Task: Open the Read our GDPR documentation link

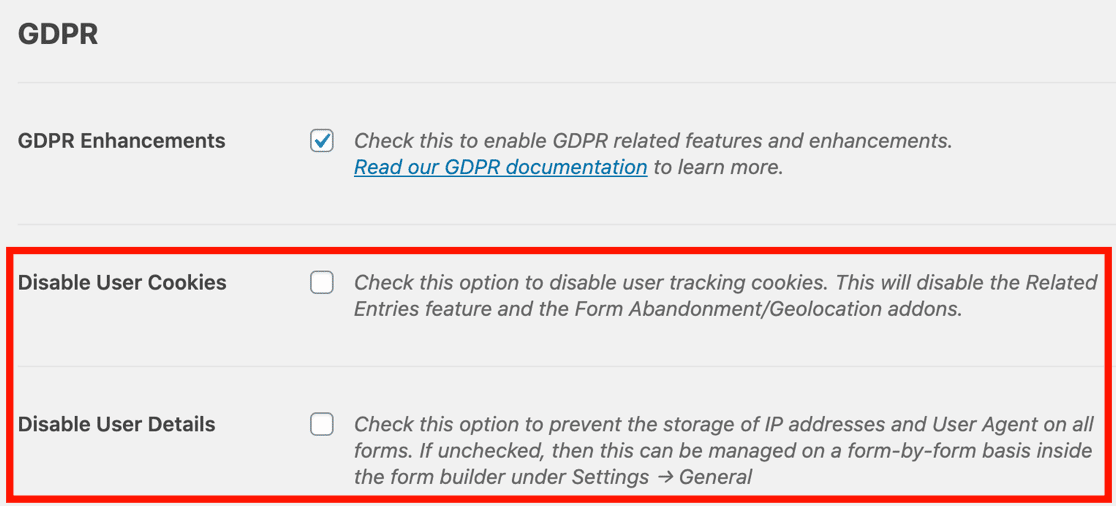Action: point(500,167)
